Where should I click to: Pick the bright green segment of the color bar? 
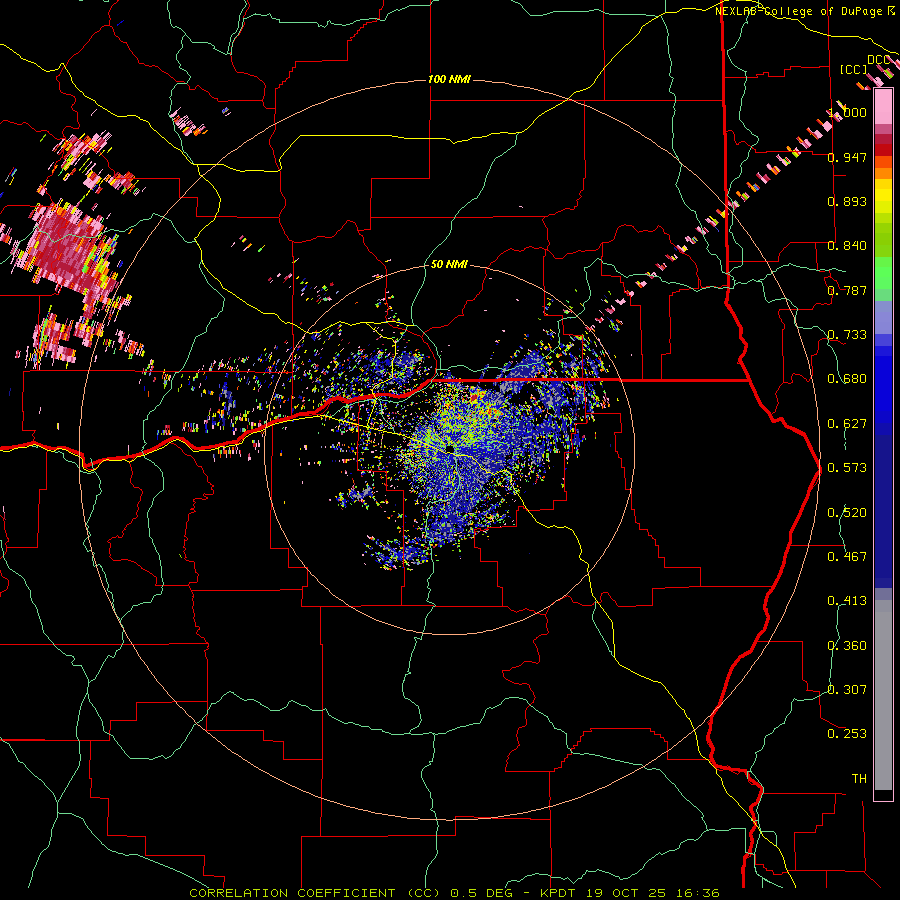[883, 273]
